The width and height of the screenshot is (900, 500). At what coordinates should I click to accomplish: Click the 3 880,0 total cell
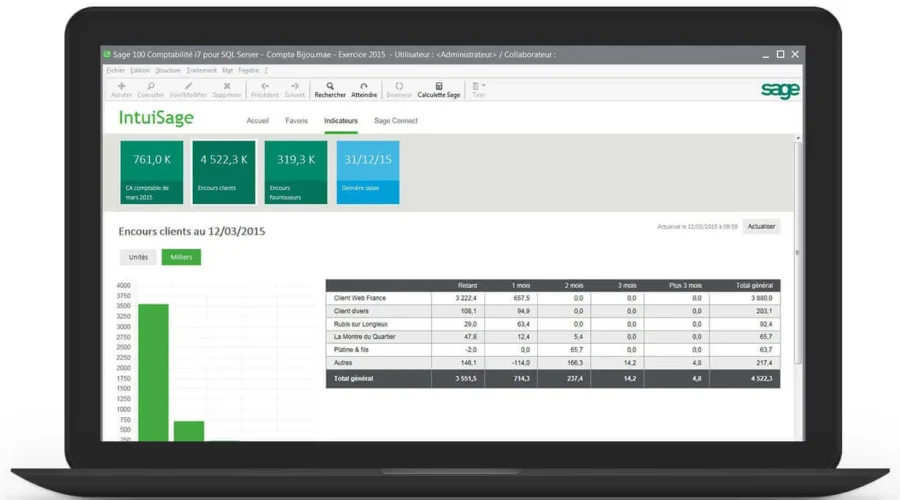pos(762,299)
